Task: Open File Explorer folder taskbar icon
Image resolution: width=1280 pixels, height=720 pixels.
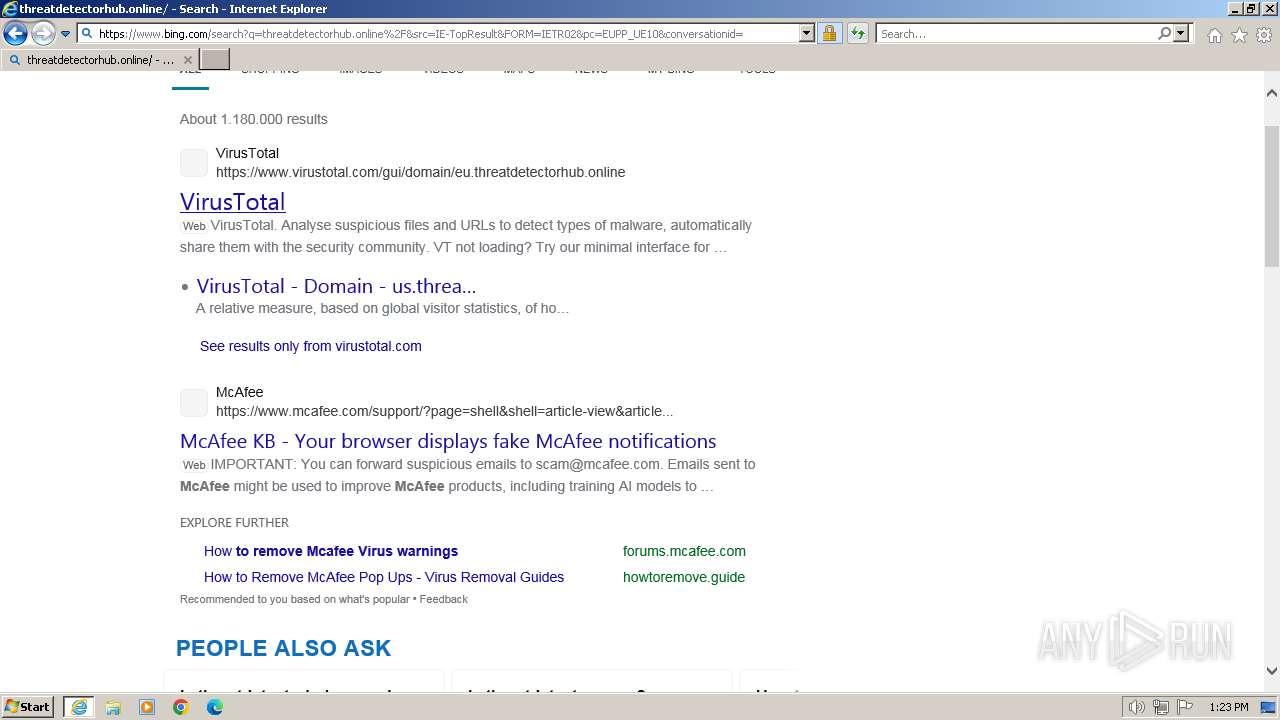Action: point(113,707)
